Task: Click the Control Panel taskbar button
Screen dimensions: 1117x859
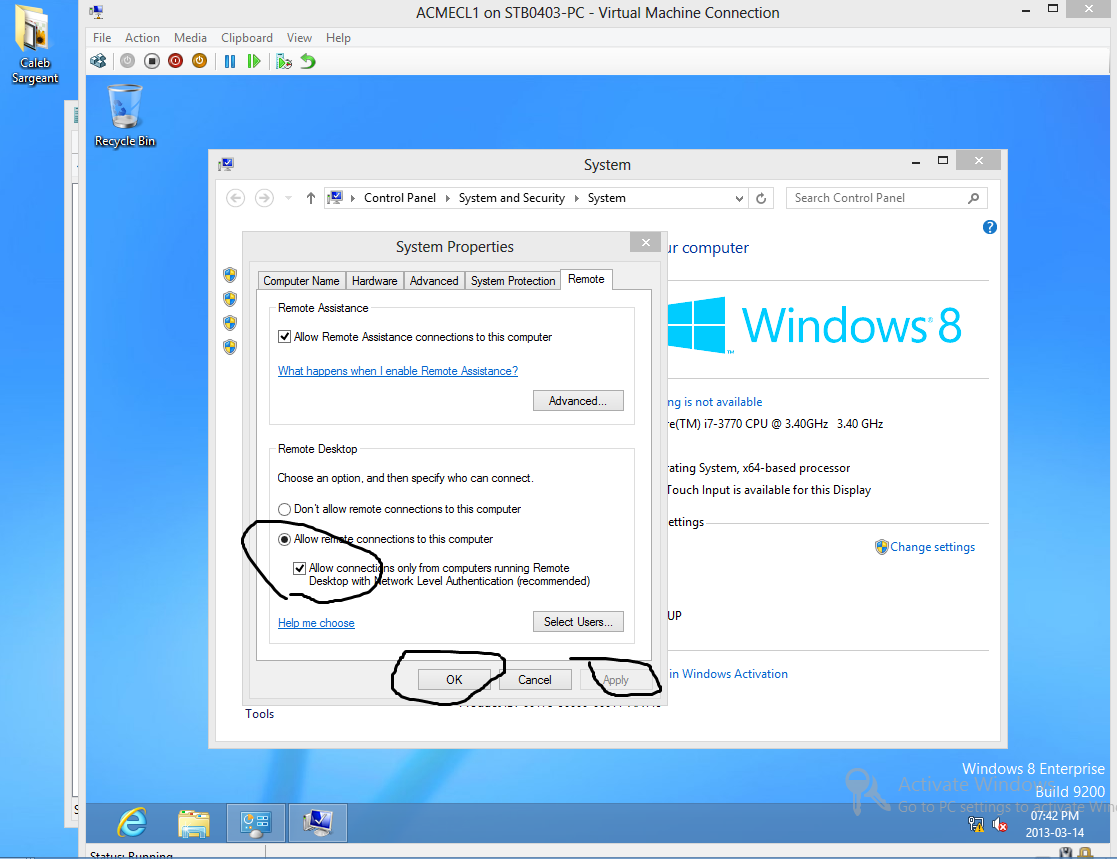Action: click(x=256, y=823)
